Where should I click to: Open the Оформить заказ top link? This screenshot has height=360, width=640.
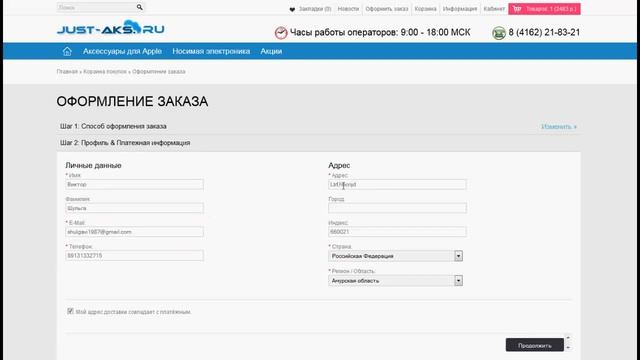(387, 9)
